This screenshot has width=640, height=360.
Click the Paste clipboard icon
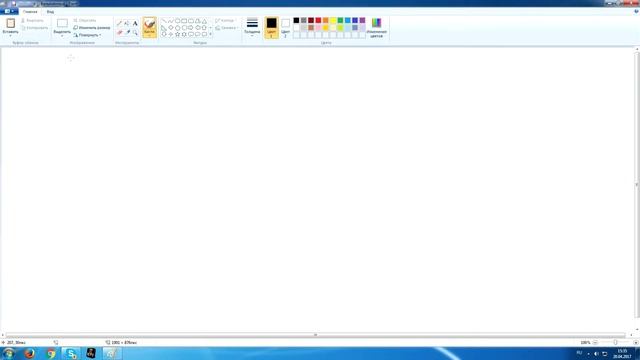pyautogui.click(x=11, y=23)
